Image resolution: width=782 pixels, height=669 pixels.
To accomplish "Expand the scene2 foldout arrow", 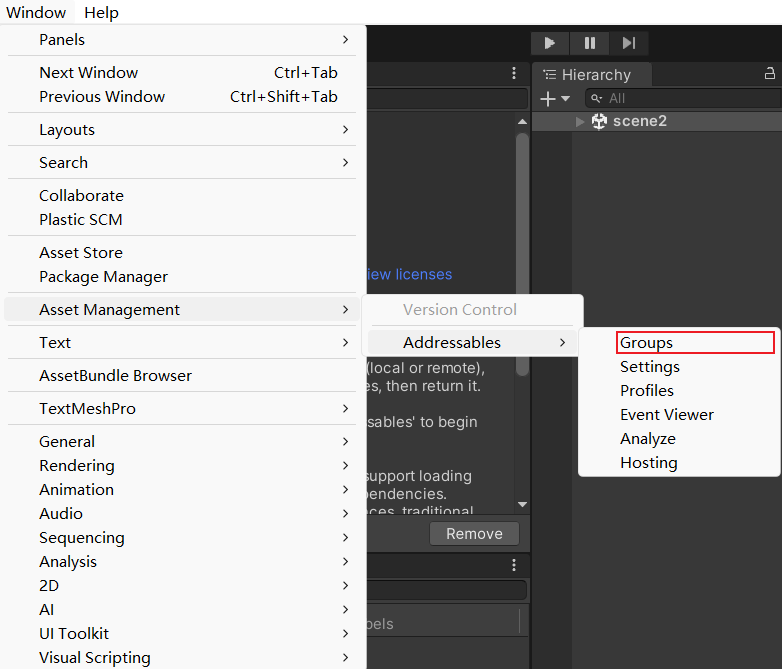I will tap(580, 121).
